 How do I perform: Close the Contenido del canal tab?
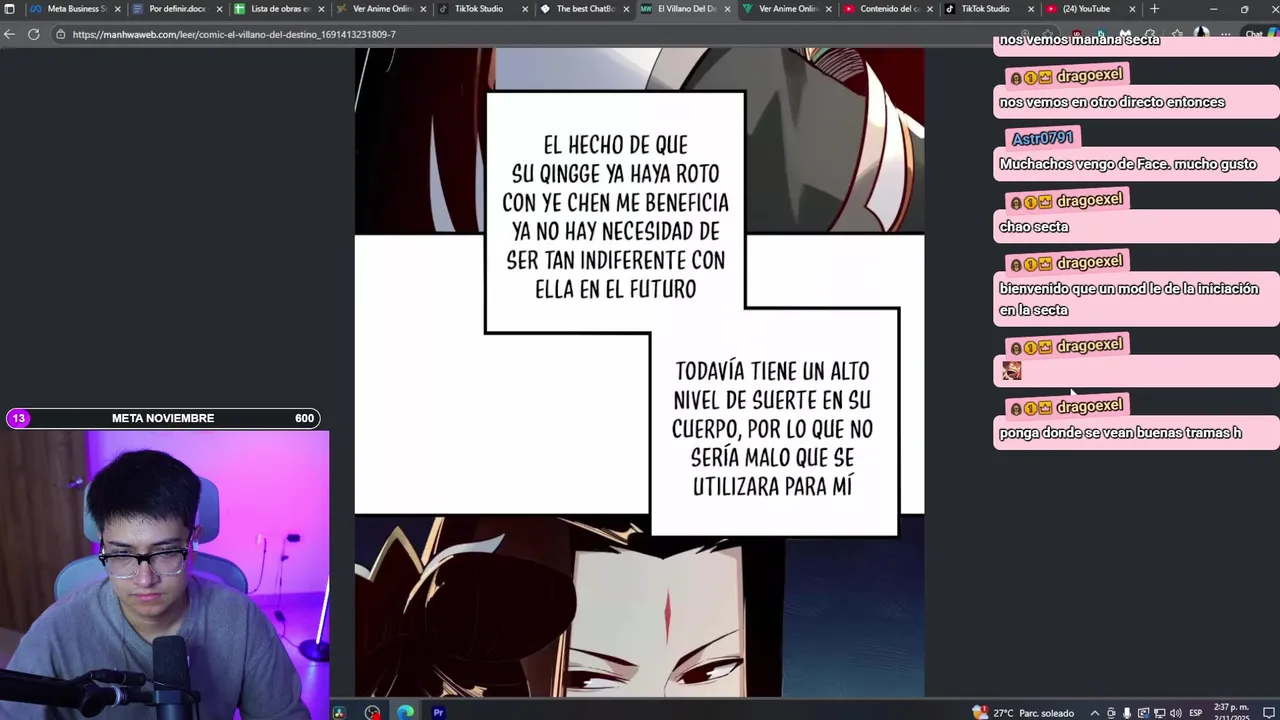point(932,9)
